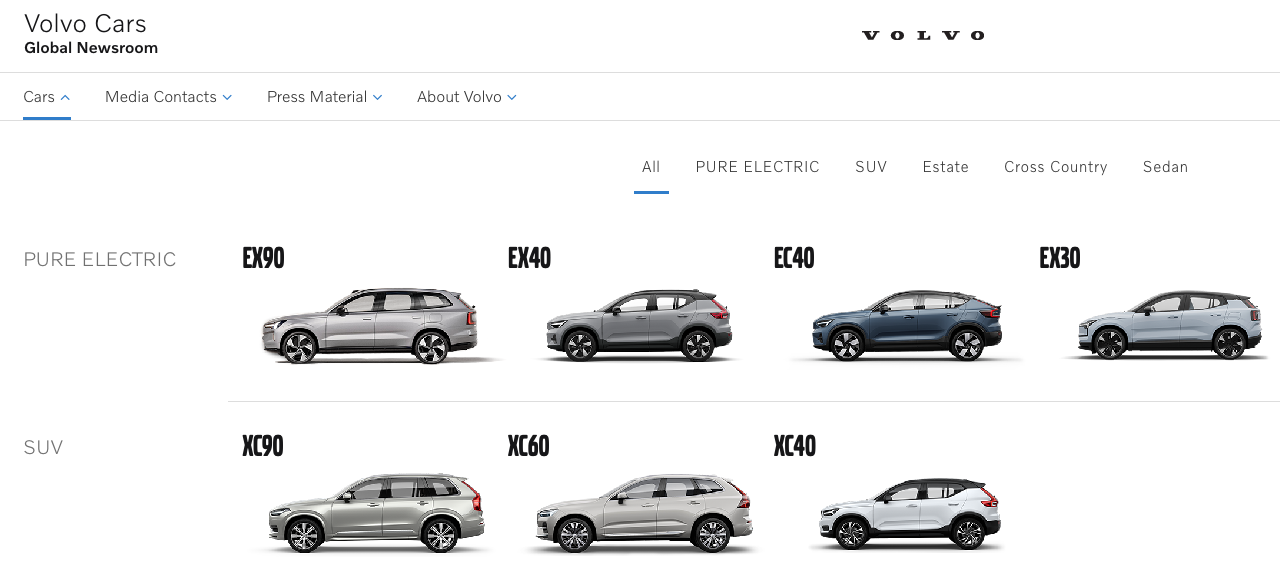Open the XC90 model name link
Image resolution: width=1280 pixels, height=577 pixels.
point(263,446)
